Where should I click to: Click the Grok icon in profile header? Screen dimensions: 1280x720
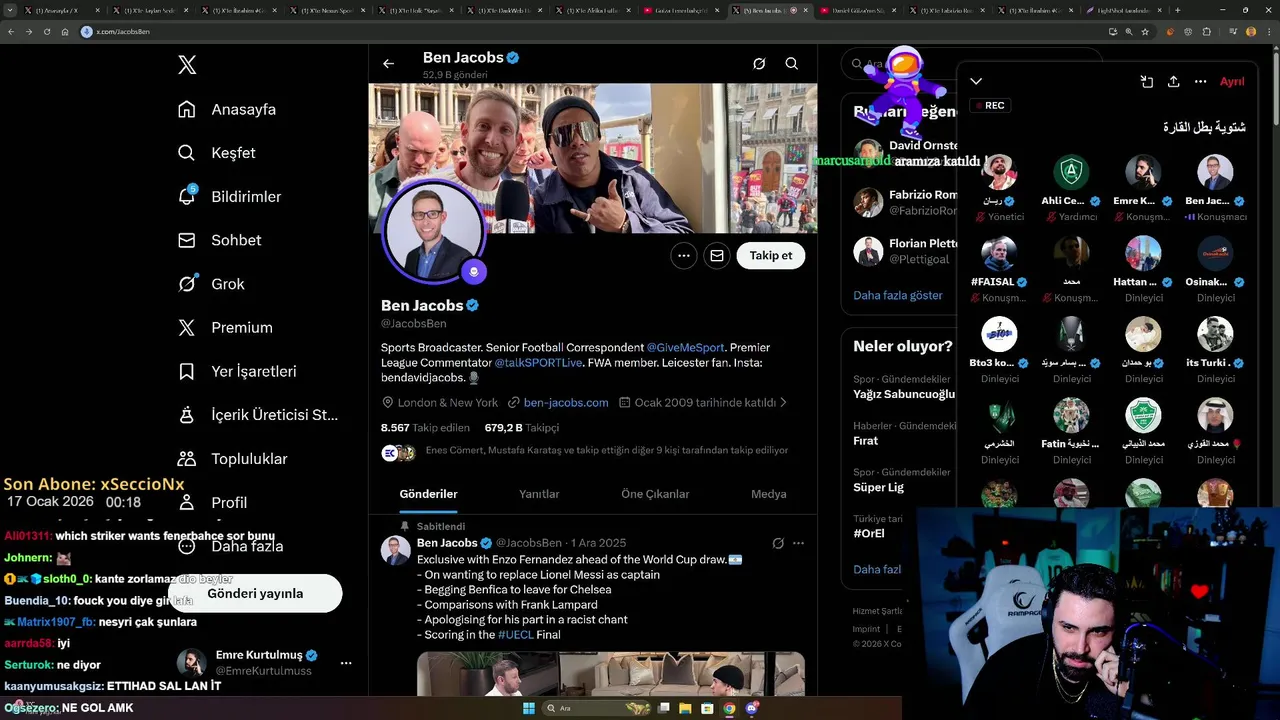[759, 64]
